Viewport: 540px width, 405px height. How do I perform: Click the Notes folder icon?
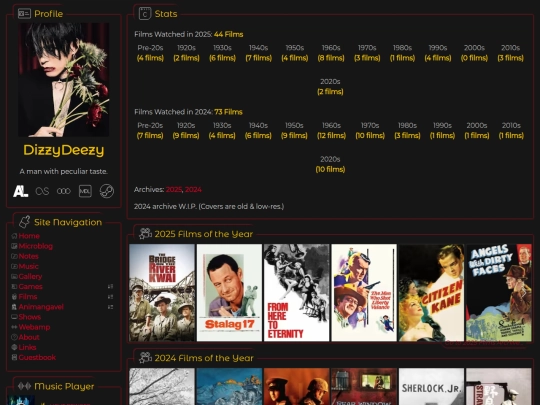coord(14,256)
